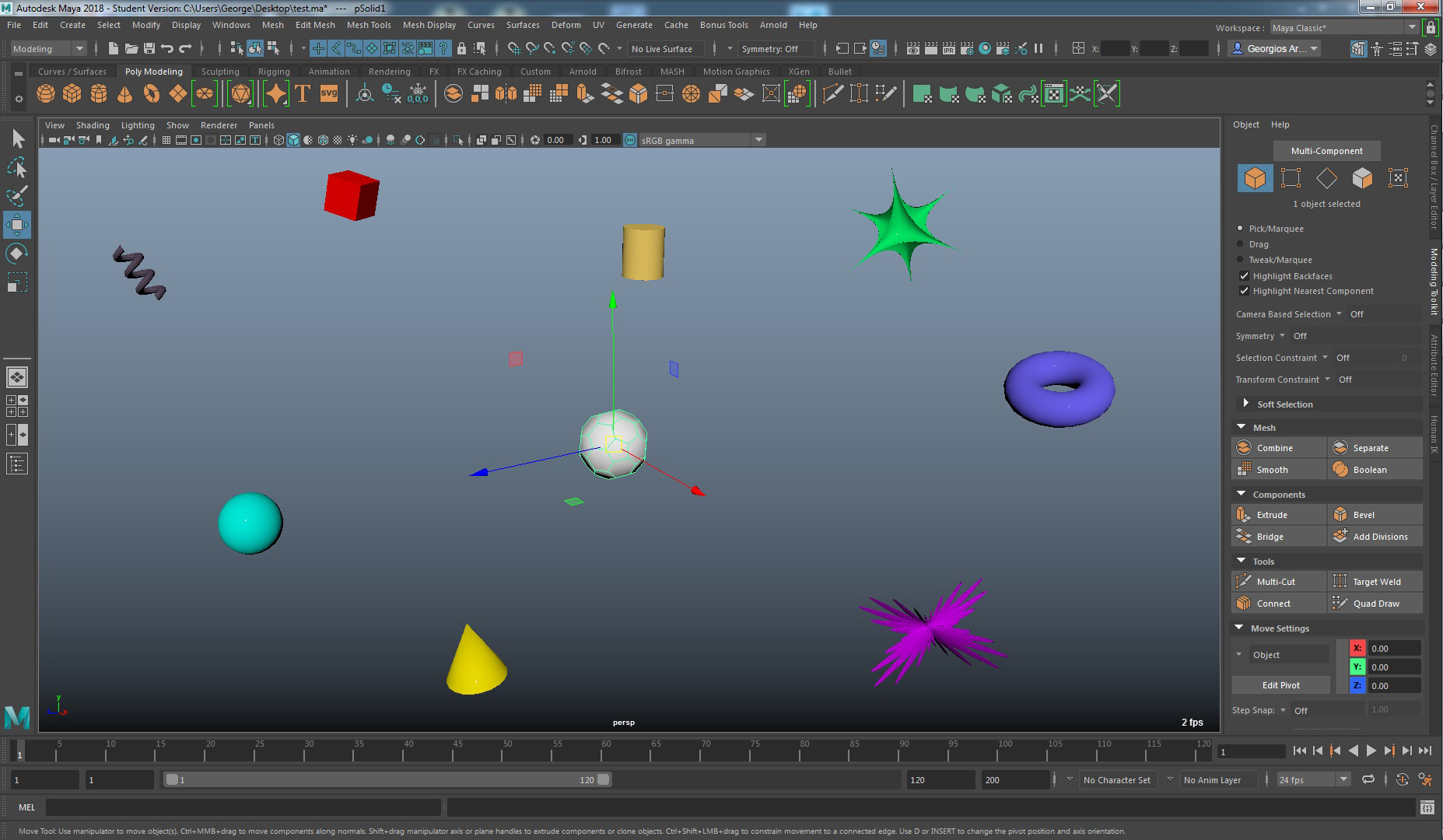1443x840 pixels.
Task: Open the Modeling menu set dropdown
Action: tap(48, 48)
